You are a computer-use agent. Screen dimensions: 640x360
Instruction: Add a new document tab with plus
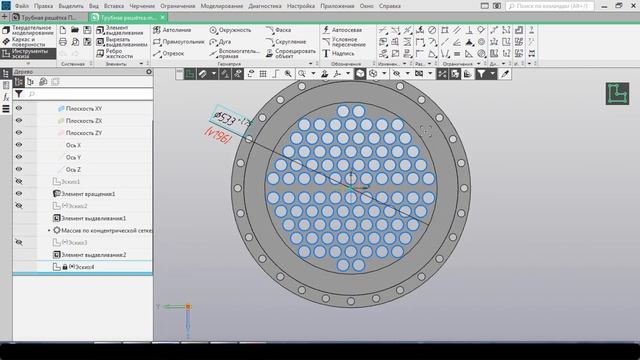click(4, 17)
